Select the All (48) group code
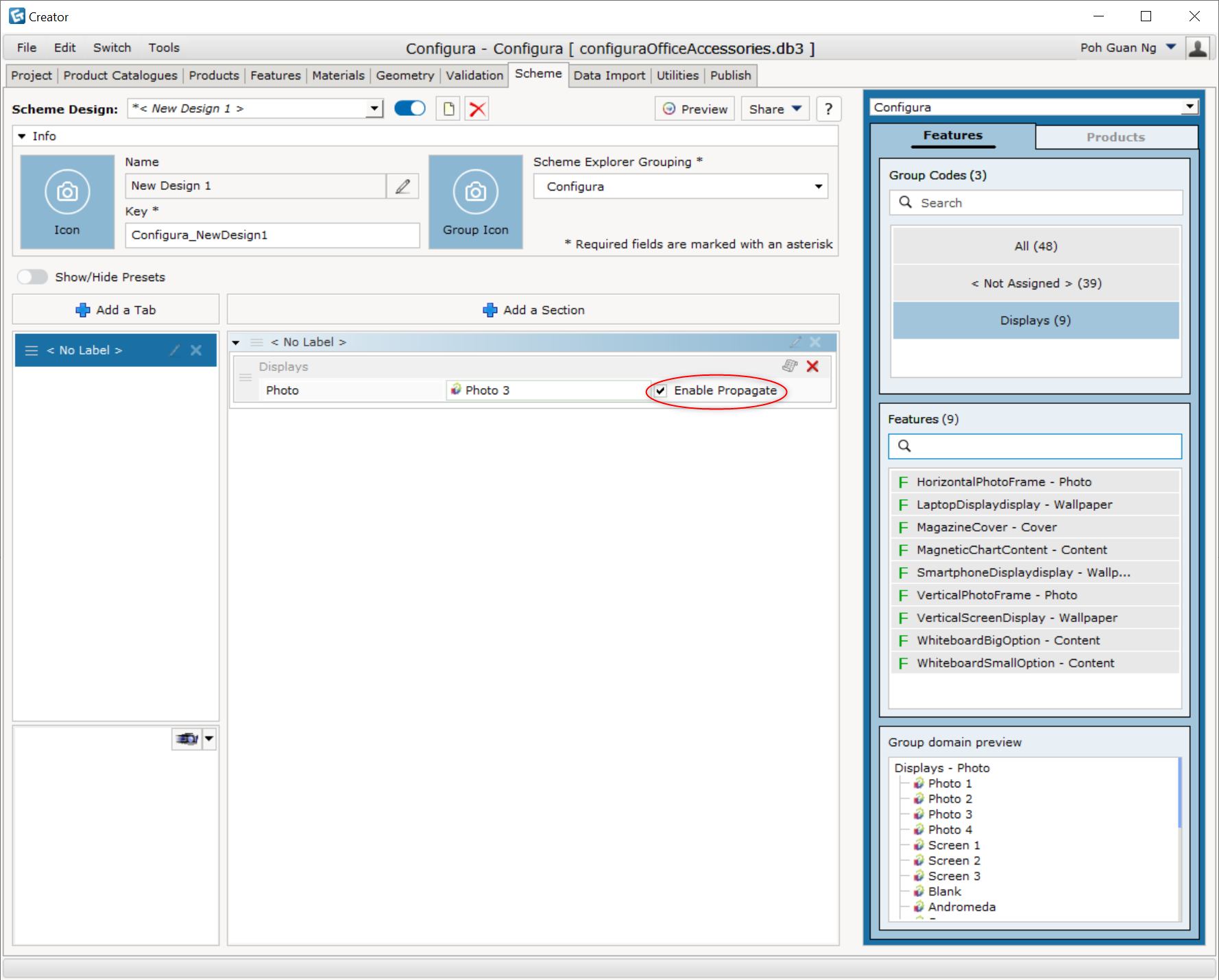The width and height of the screenshot is (1219, 980). [x=1035, y=246]
